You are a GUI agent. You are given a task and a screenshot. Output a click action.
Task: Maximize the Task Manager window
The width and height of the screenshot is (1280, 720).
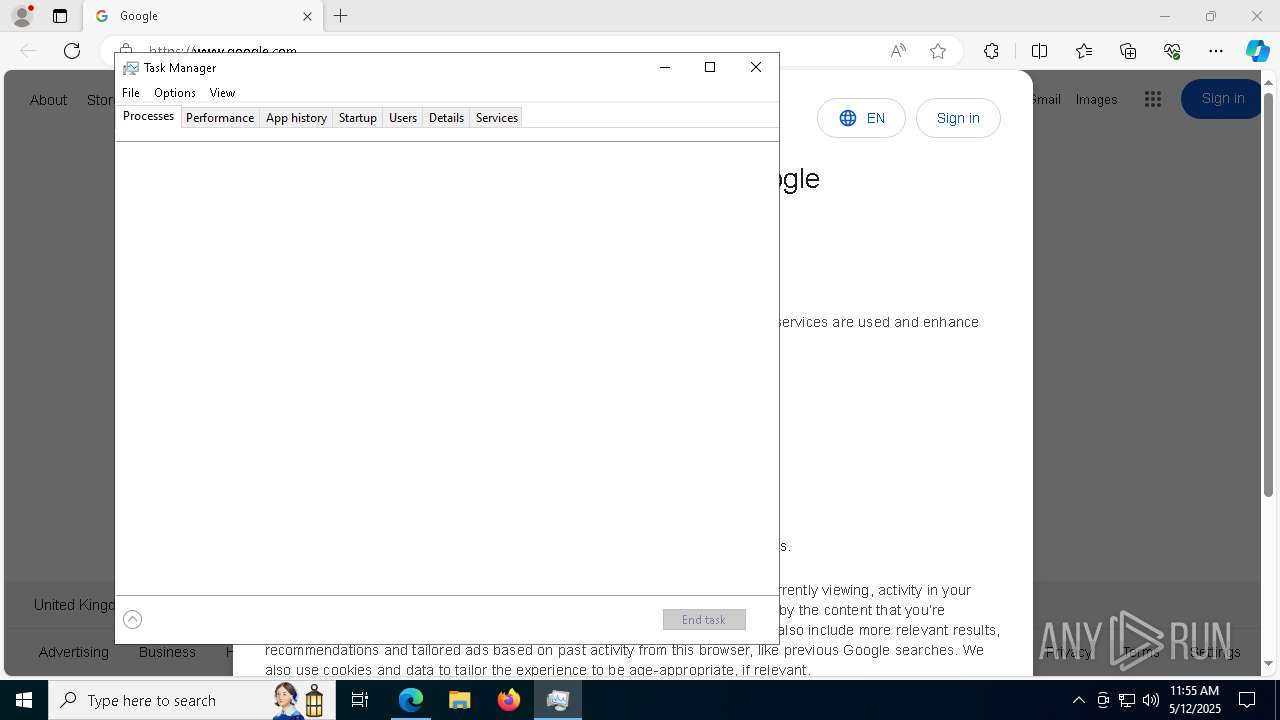[x=710, y=67]
